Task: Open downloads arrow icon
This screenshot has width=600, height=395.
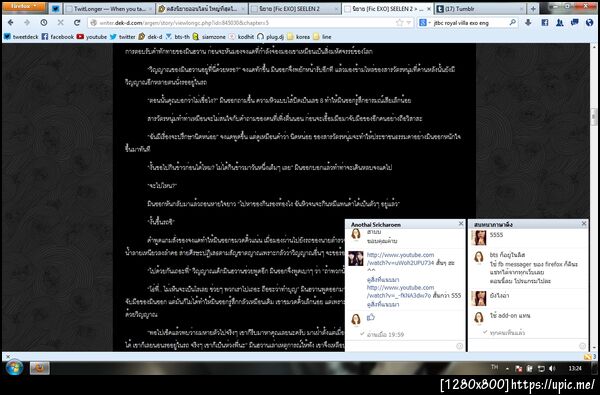Action: coord(528,23)
